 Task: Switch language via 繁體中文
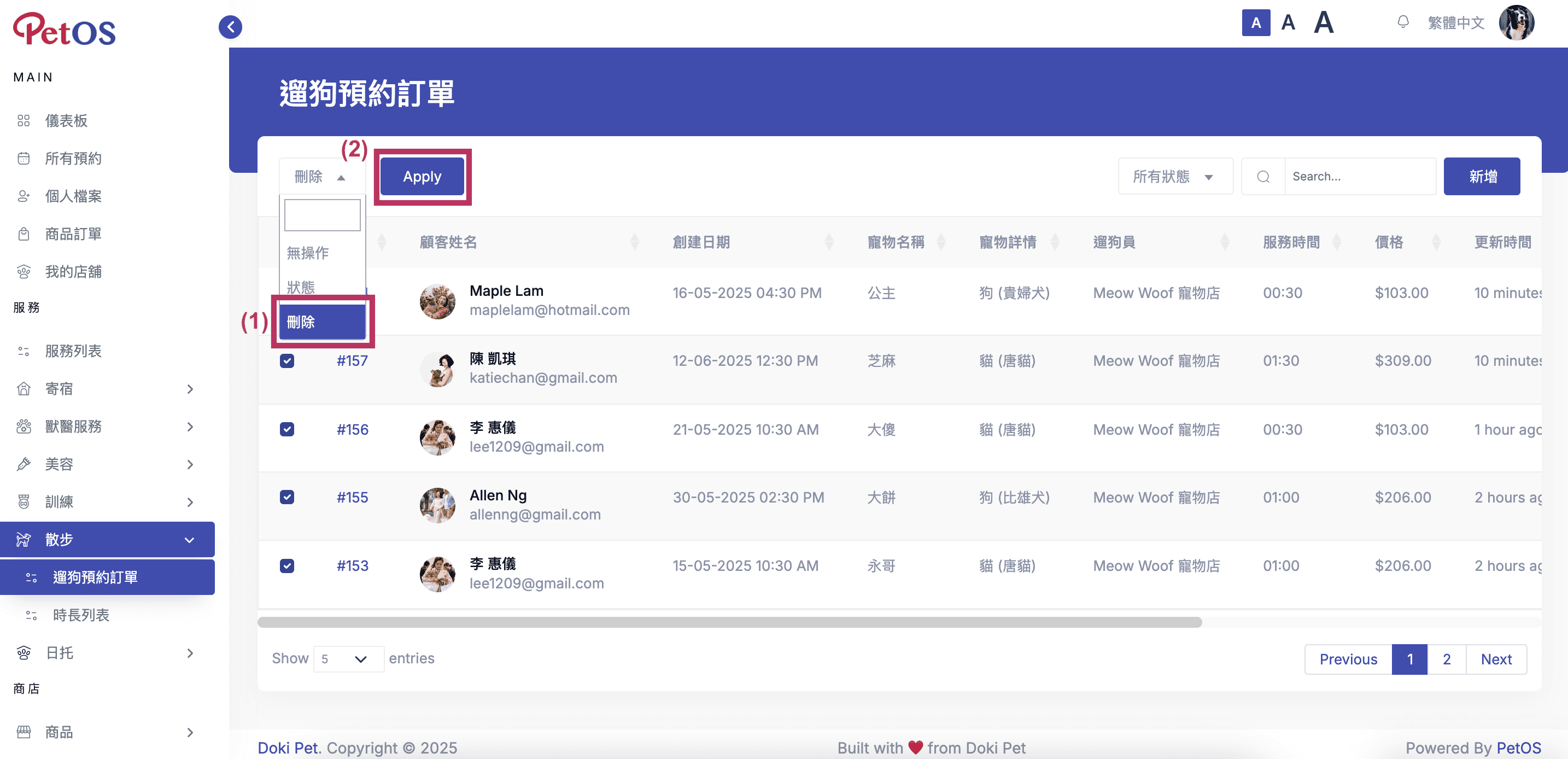pyautogui.click(x=1456, y=23)
